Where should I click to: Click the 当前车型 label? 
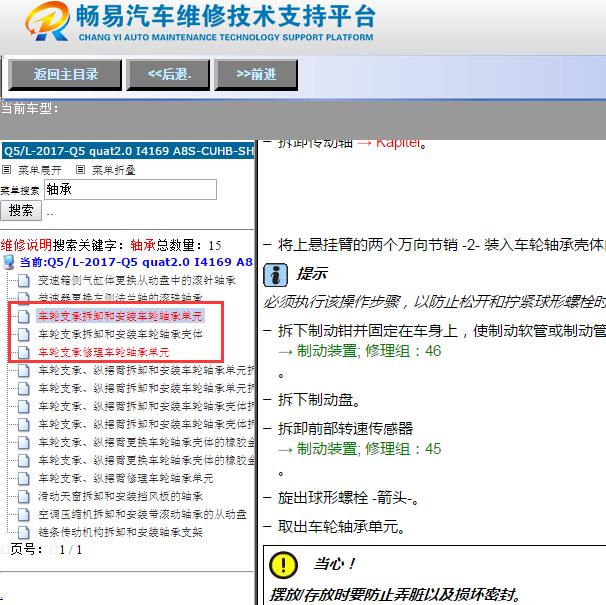click(29, 108)
